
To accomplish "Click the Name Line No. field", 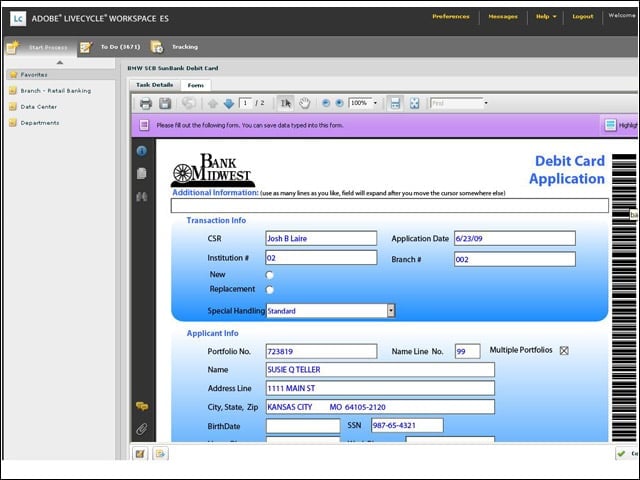I will [x=467, y=351].
